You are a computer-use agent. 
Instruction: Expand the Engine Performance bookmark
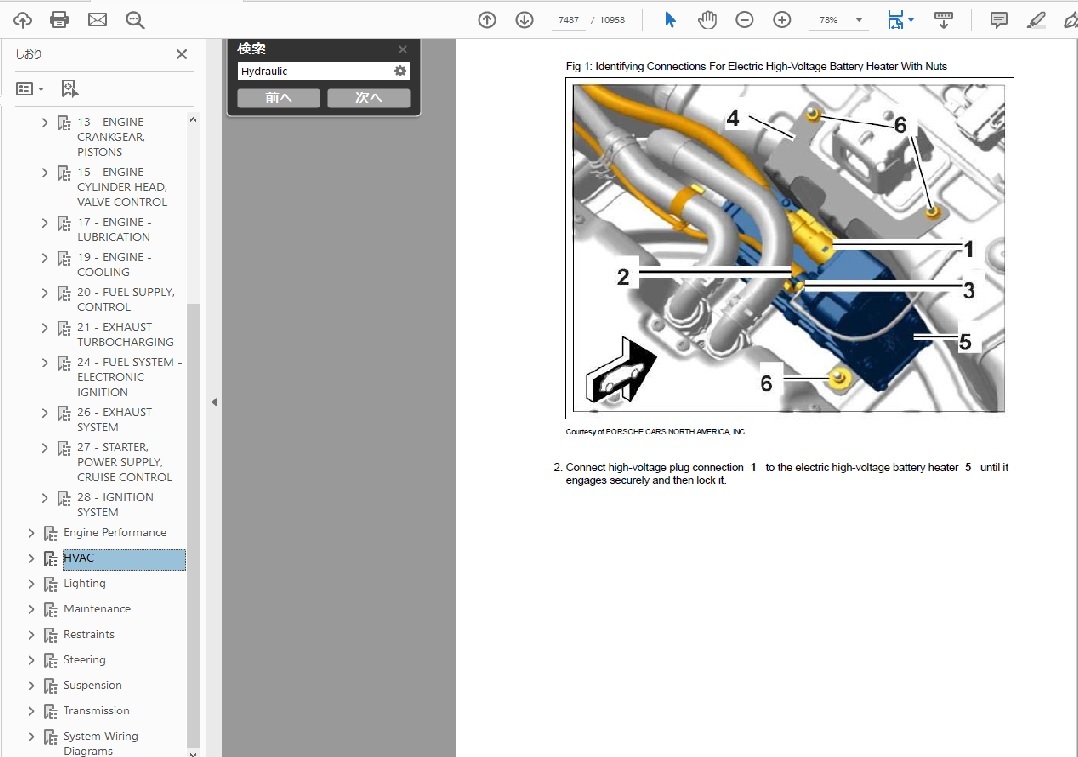(x=31, y=533)
